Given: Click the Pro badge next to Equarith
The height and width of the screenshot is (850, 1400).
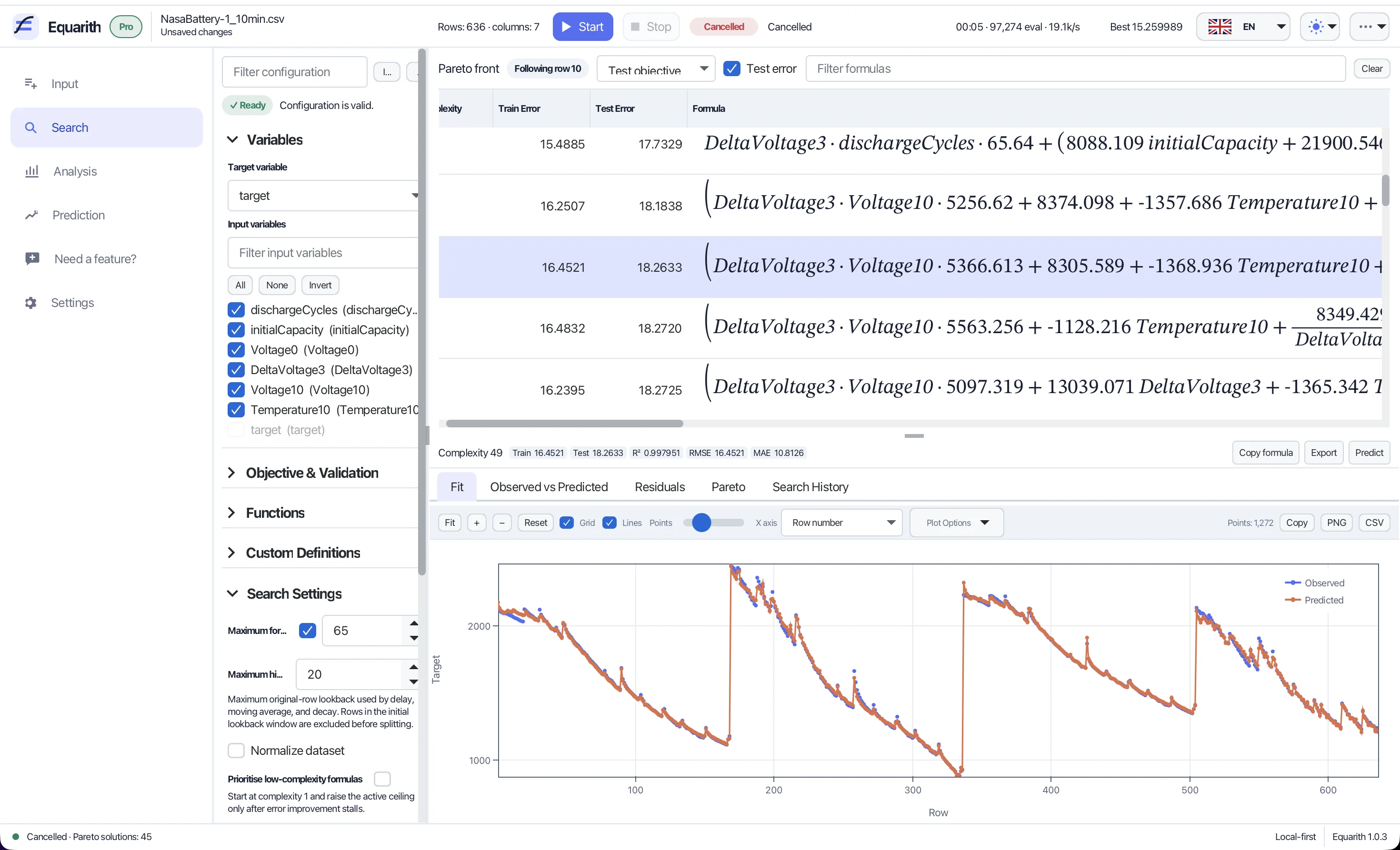Looking at the screenshot, I should coord(126,26).
